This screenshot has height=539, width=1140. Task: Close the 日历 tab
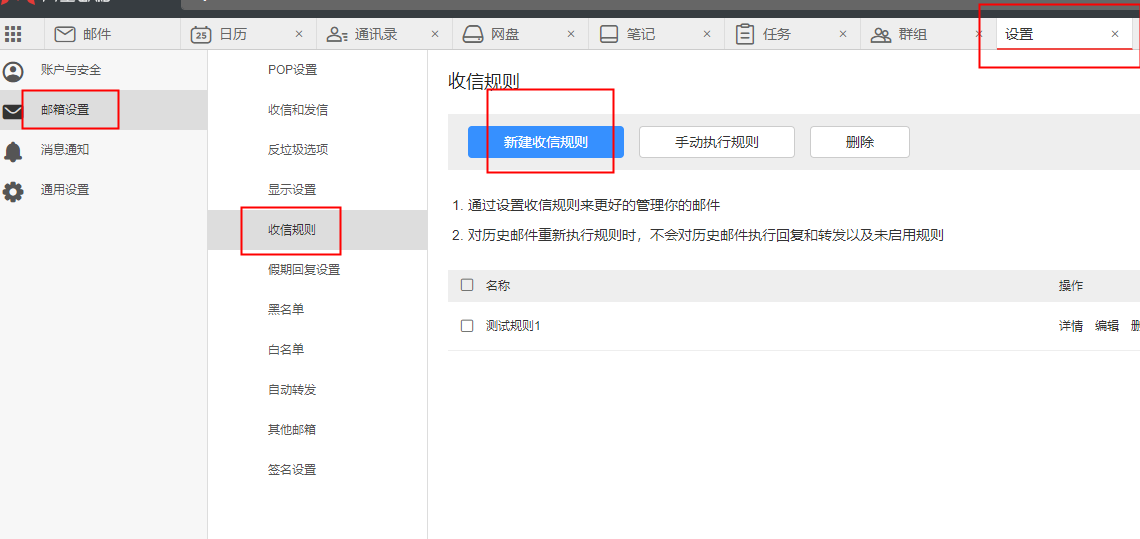click(299, 34)
